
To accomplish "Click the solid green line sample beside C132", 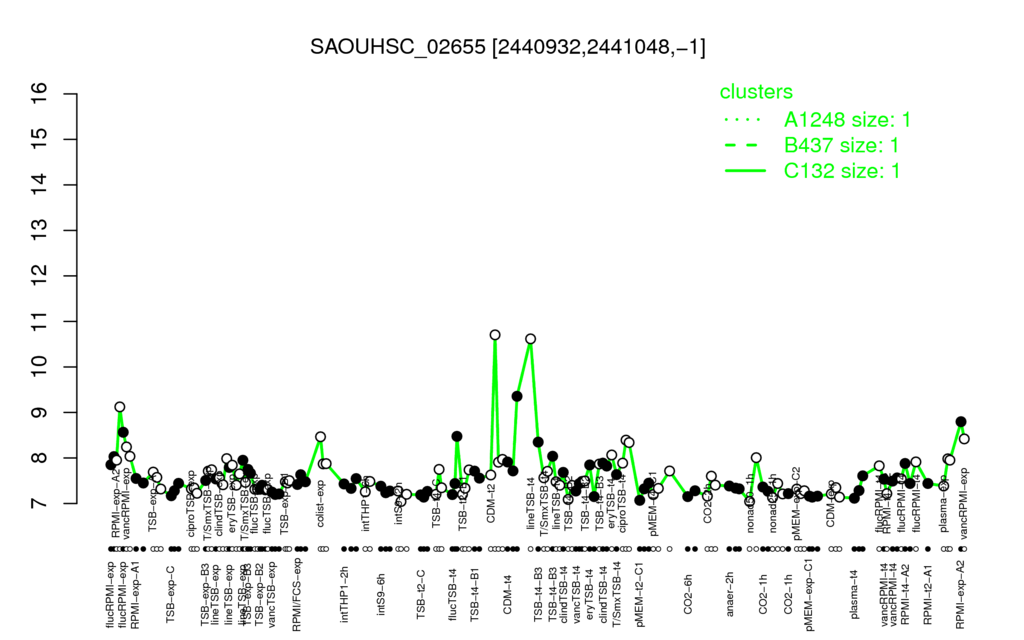I will 745,171.
